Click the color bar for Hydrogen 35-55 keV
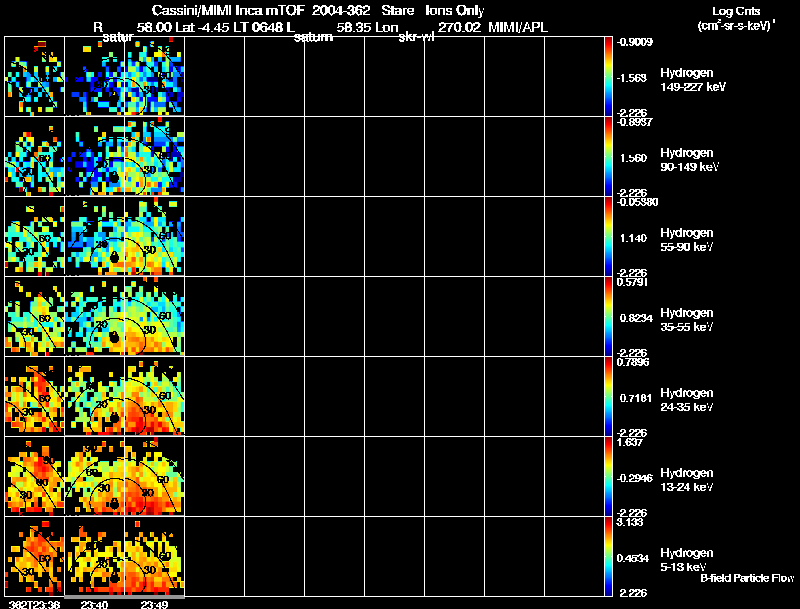 pyautogui.click(x=608, y=316)
